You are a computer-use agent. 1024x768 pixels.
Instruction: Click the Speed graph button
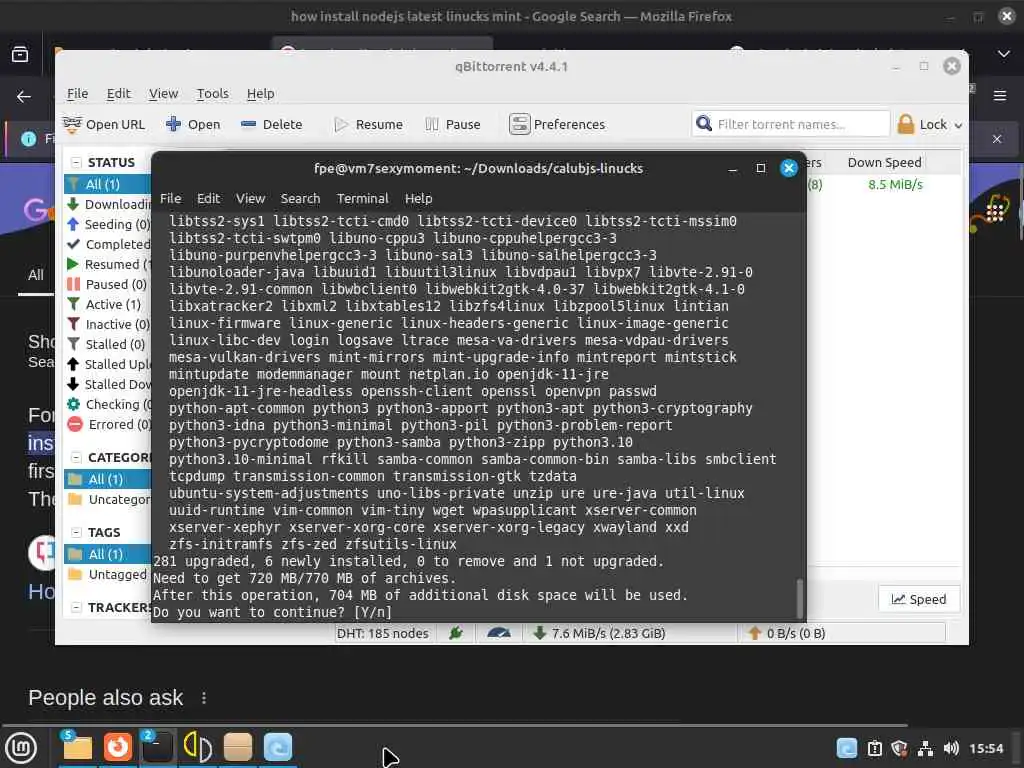[919, 599]
